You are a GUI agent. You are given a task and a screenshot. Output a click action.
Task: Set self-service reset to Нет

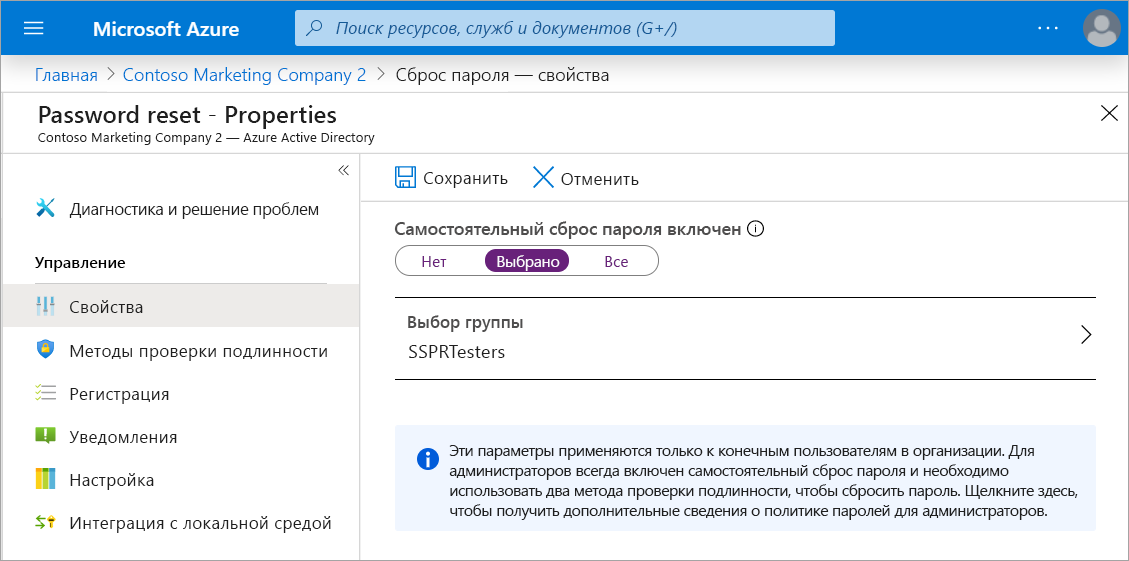tap(434, 261)
